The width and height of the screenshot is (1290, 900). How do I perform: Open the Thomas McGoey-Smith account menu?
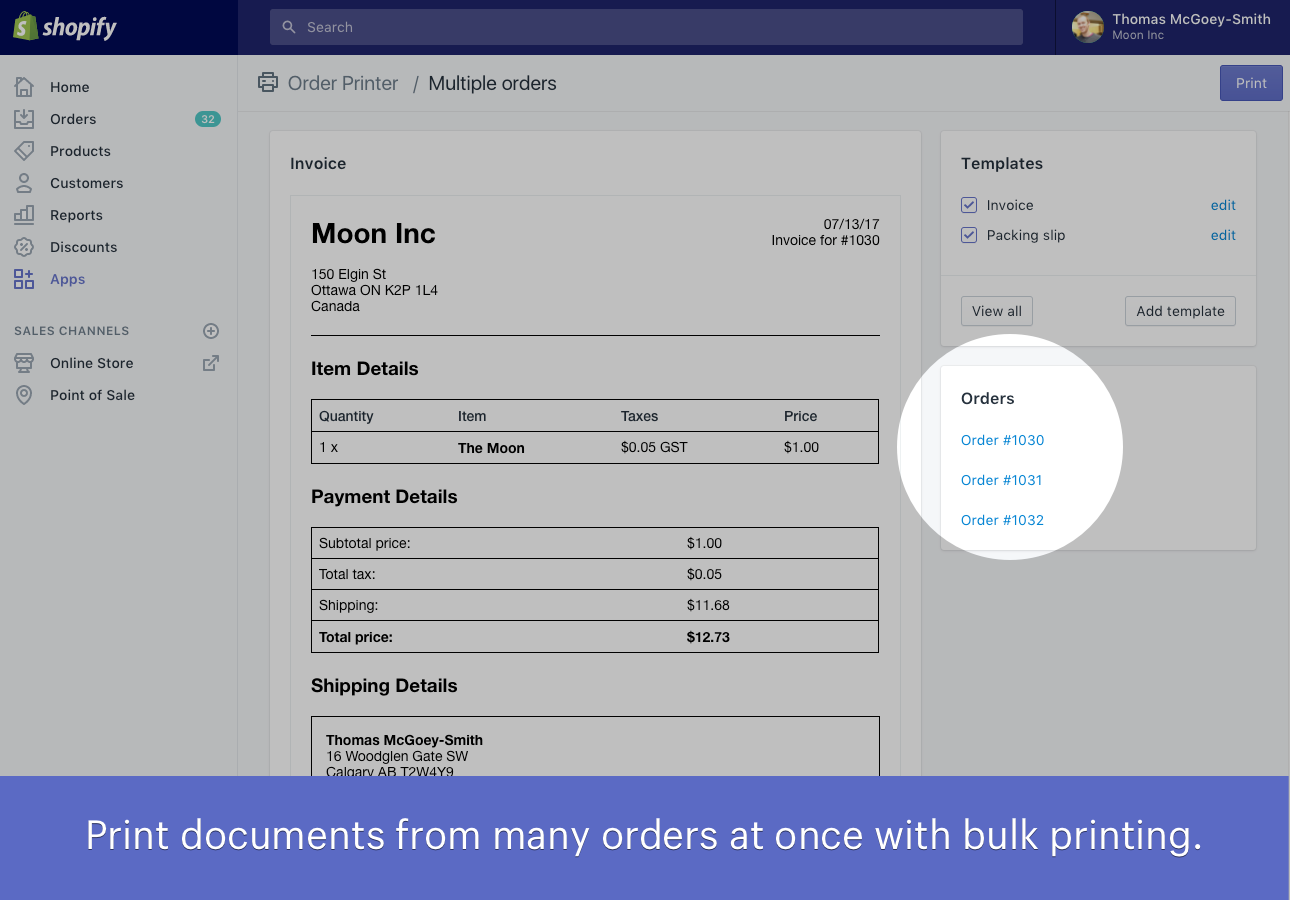[x=1172, y=27]
